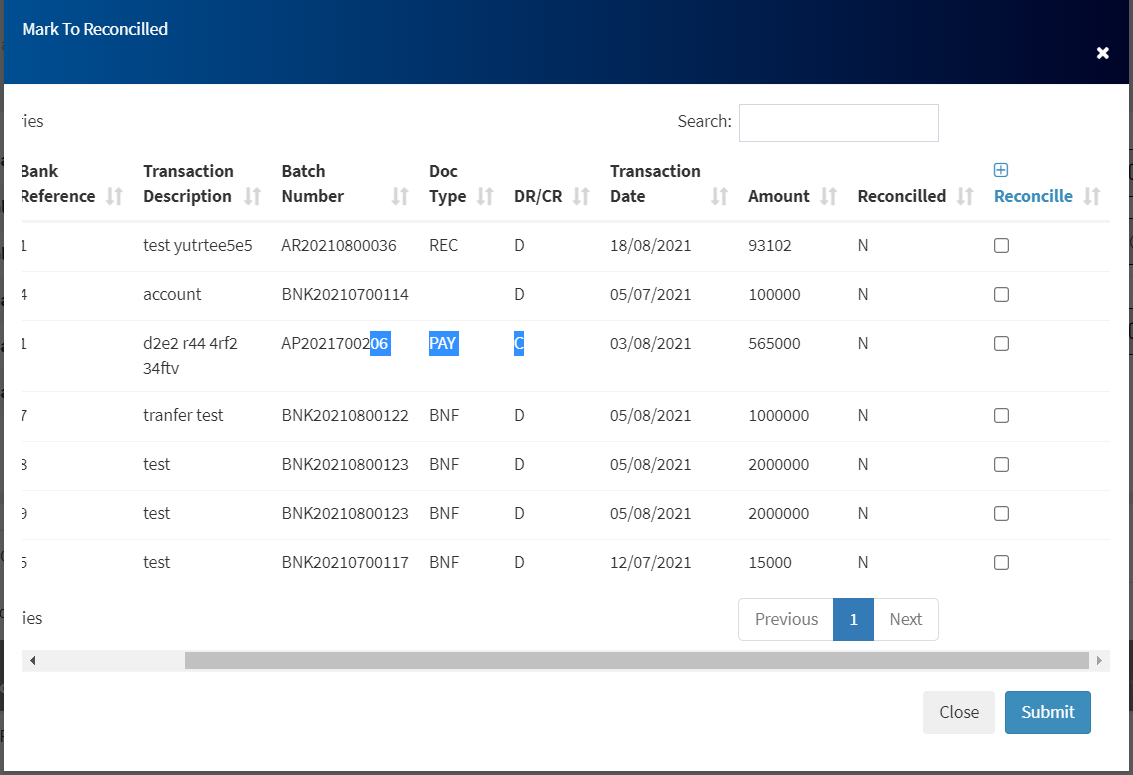Sort by Doc Type column arrows

pos(486,196)
